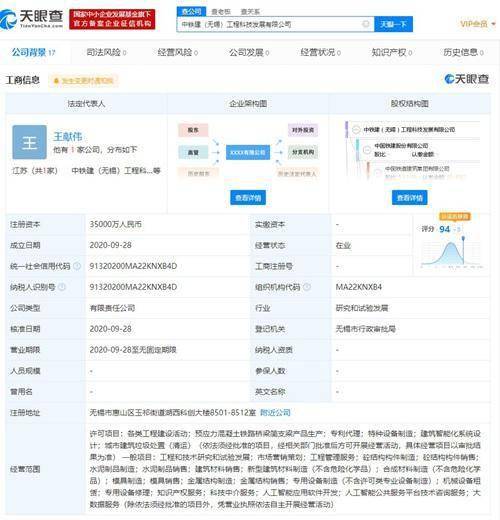500x520 pixels.
Task: Click legal representative name 王献伟
Action: click(x=68, y=136)
